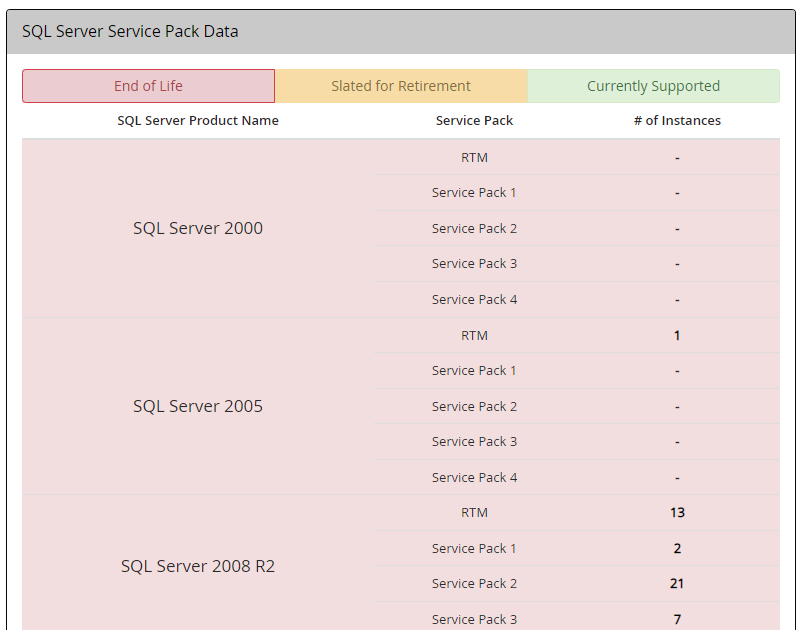Click Service Pack 1 under SQL Server 2008 R2
The image size is (799, 630).
point(474,548)
